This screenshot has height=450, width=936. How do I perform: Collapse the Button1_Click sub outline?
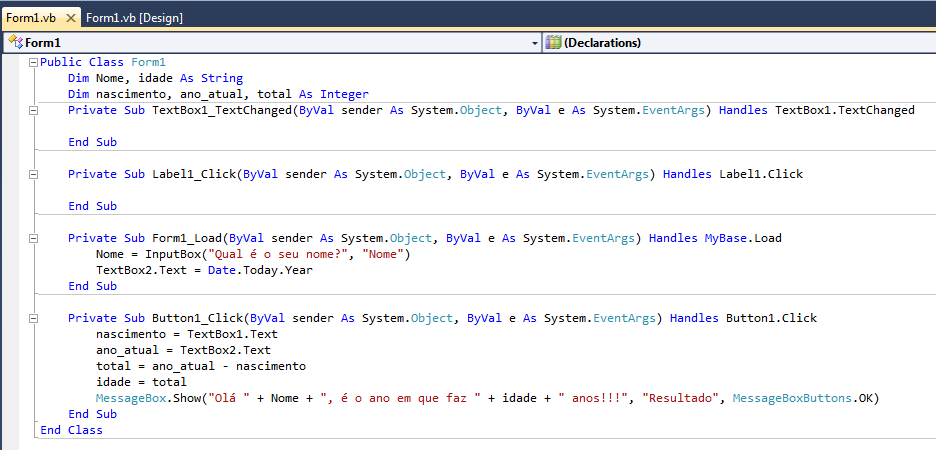click(x=33, y=318)
